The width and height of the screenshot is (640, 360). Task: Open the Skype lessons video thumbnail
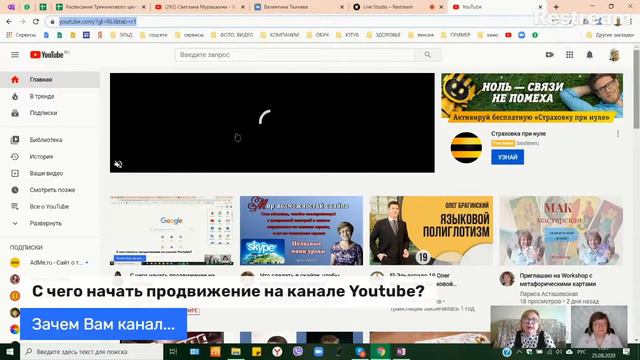point(301,230)
